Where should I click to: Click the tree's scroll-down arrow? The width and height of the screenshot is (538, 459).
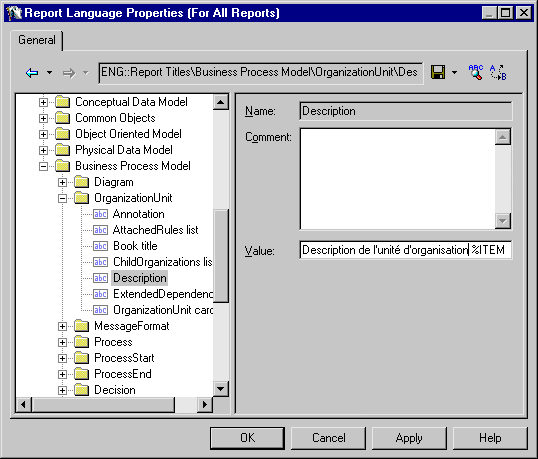click(x=221, y=389)
